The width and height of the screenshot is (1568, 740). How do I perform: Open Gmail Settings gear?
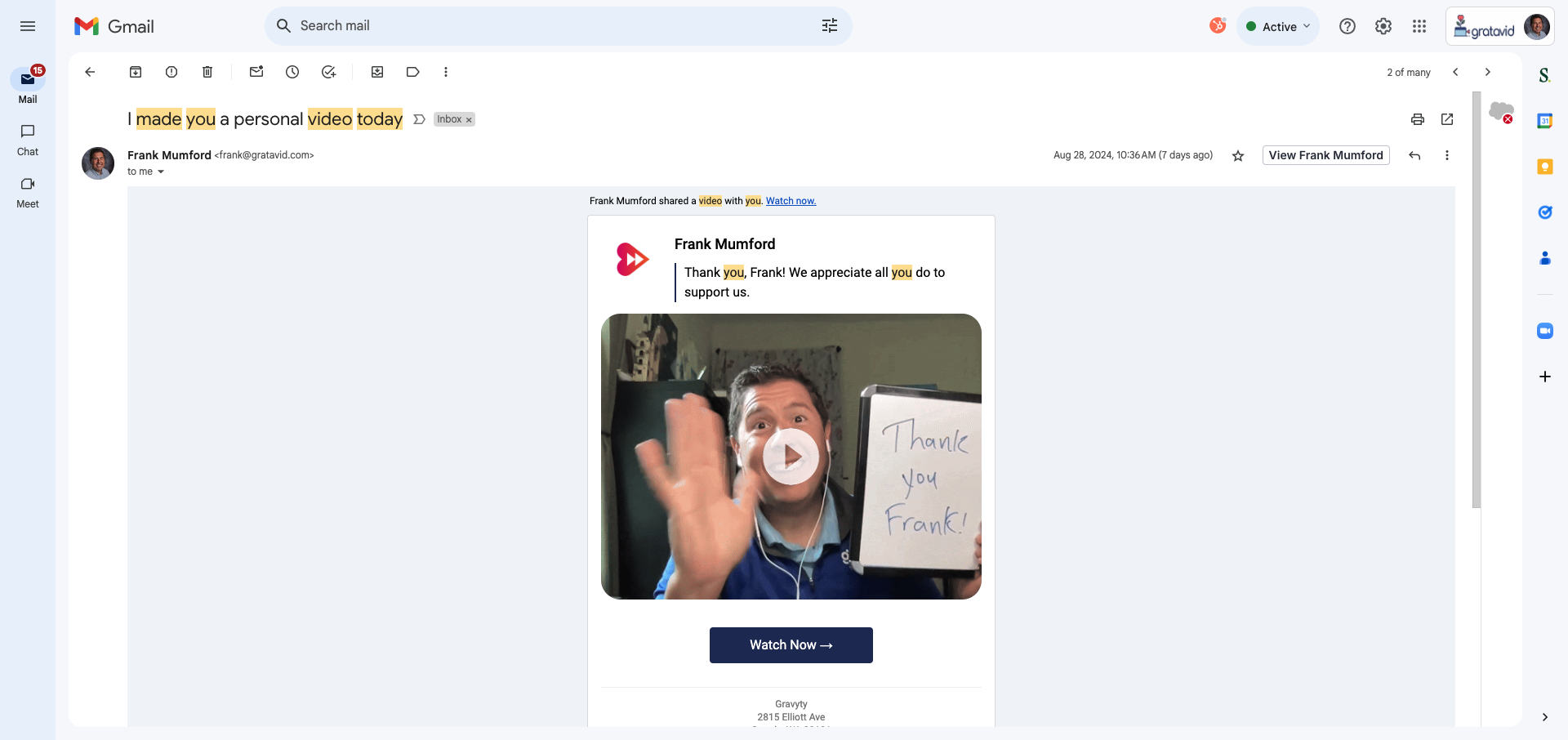click(1383, 26)
